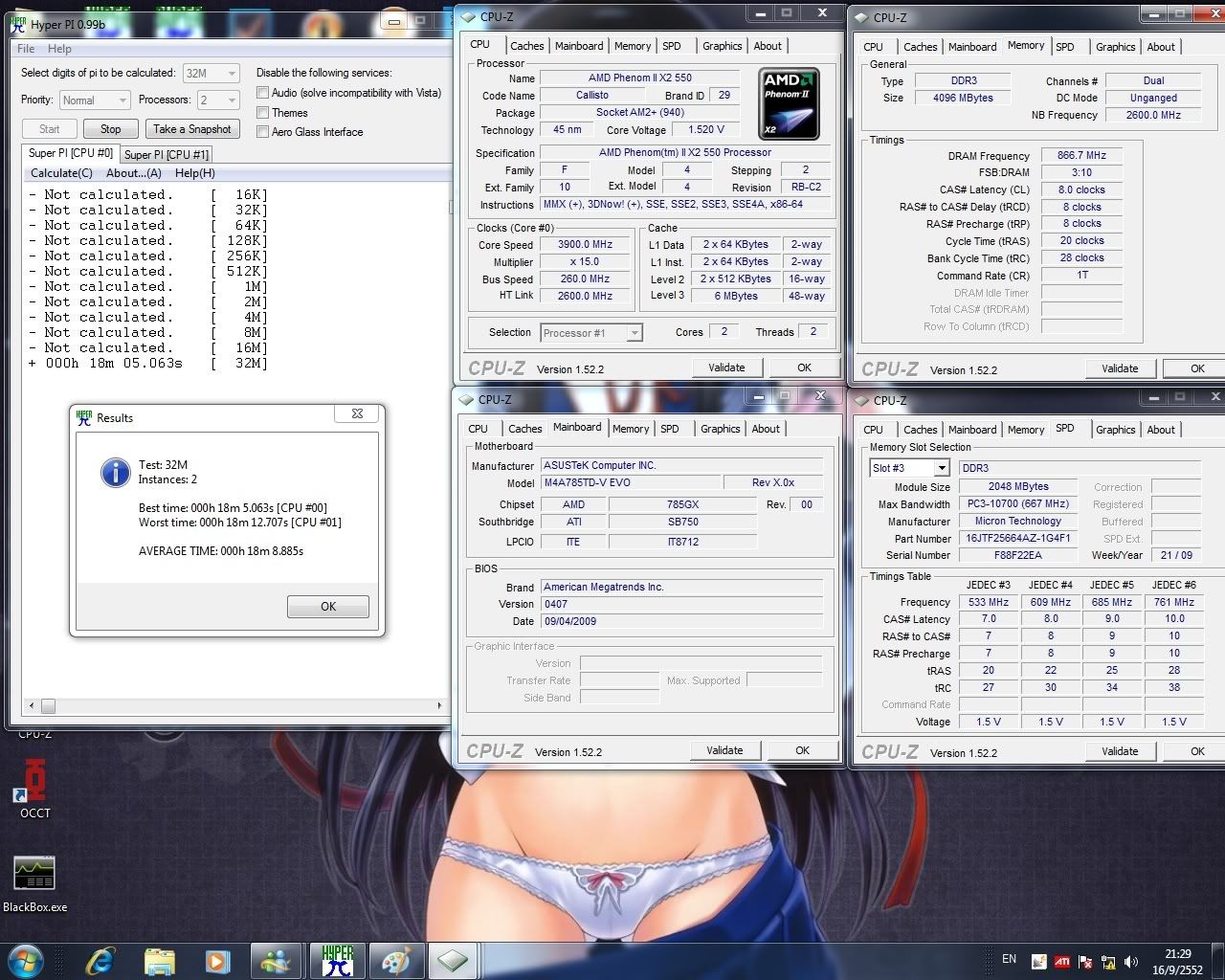Tick the Themes checkbox
The image size is (1225, 980).
[262, 113]
